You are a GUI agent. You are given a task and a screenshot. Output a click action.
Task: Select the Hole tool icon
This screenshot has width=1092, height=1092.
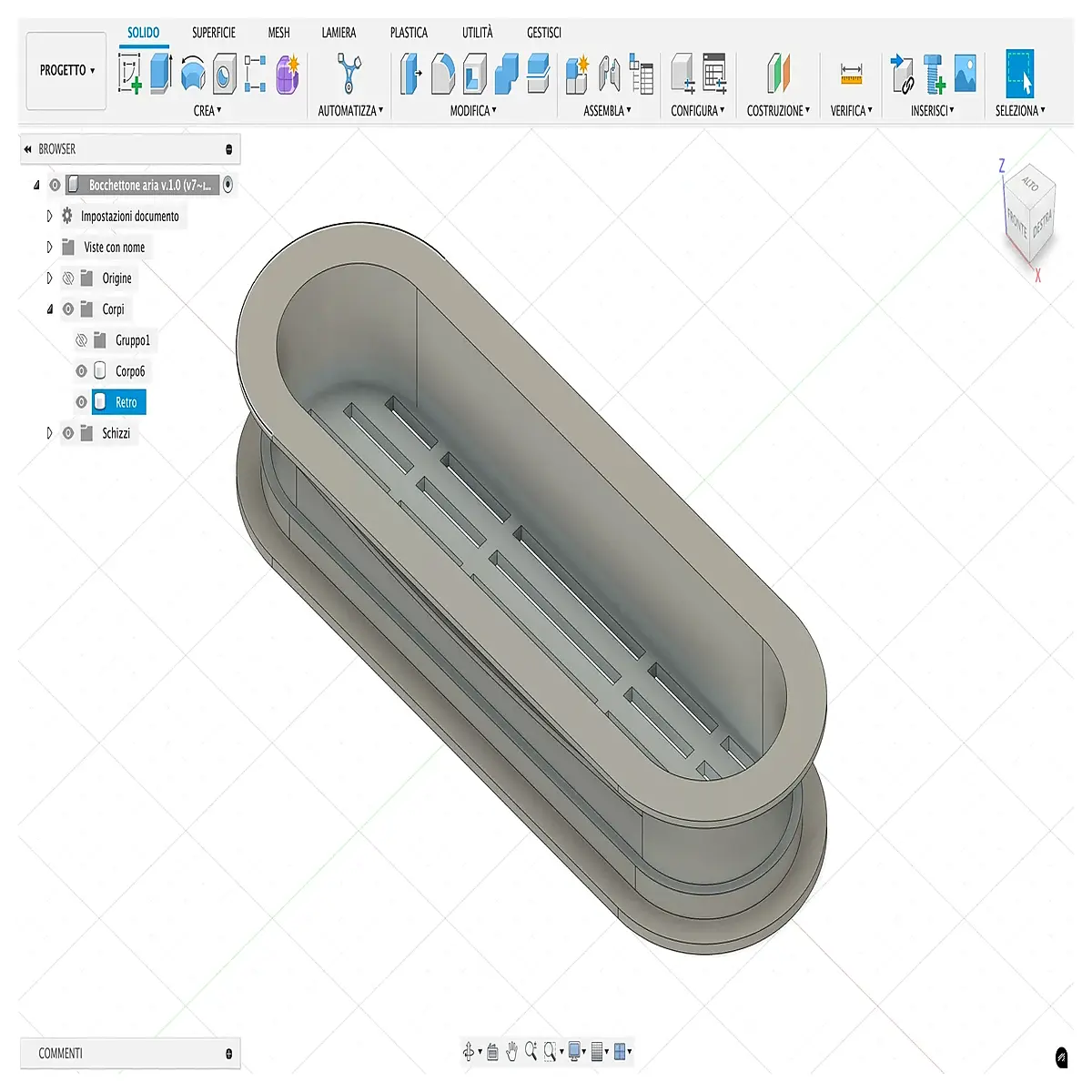pos(224,74)
